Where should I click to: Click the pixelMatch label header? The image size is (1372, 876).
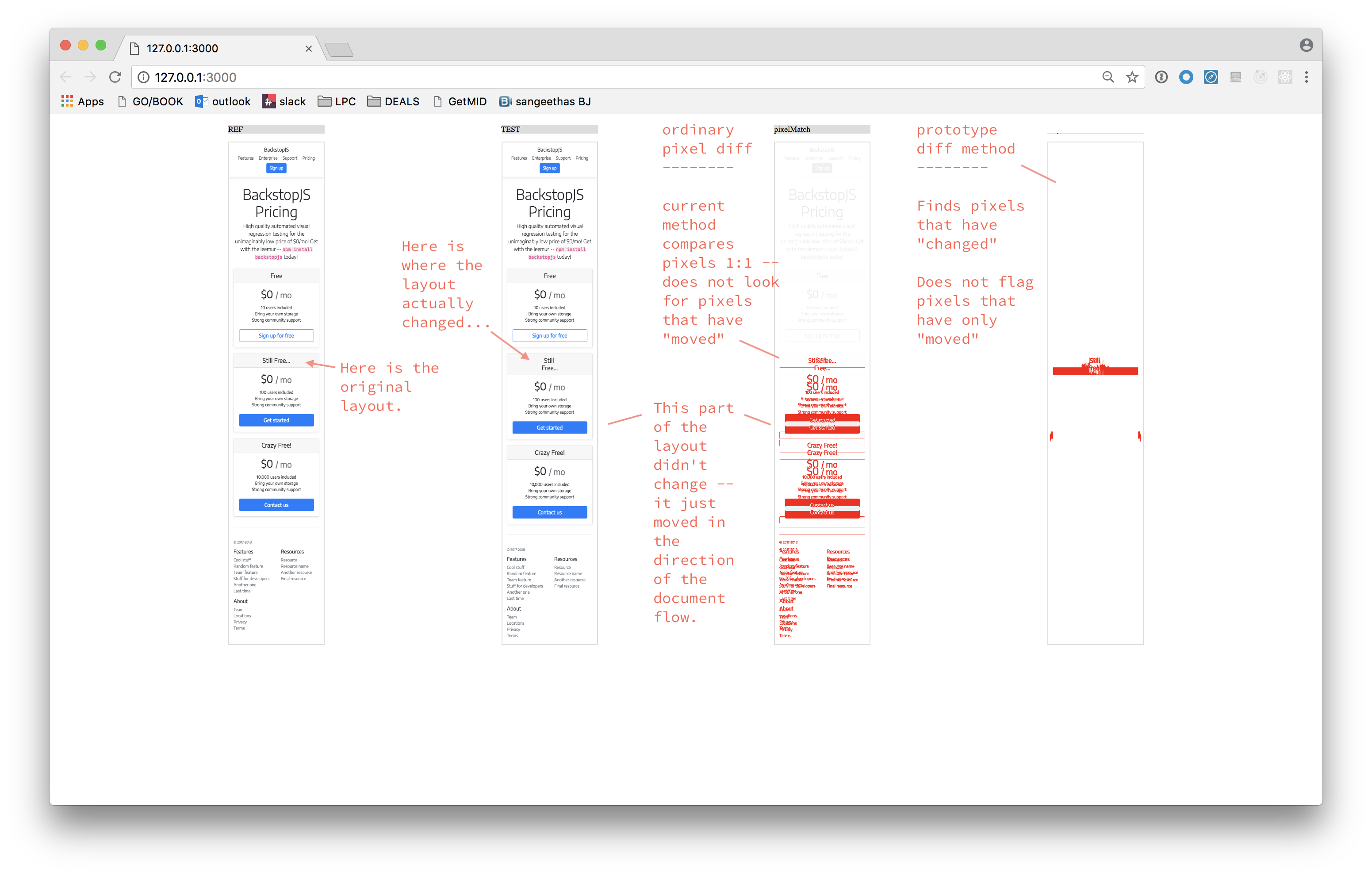[x=822, y=129]
